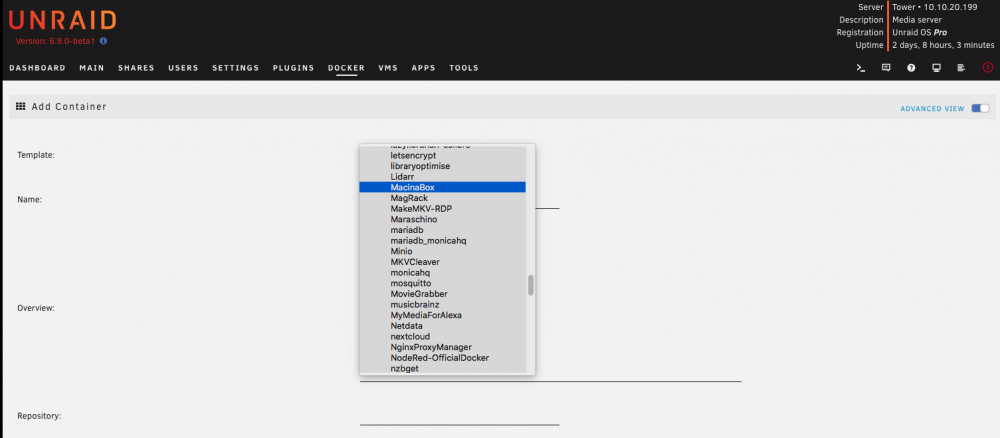
Task: Toggle the Advanced View switch
Action: (980, 108)
